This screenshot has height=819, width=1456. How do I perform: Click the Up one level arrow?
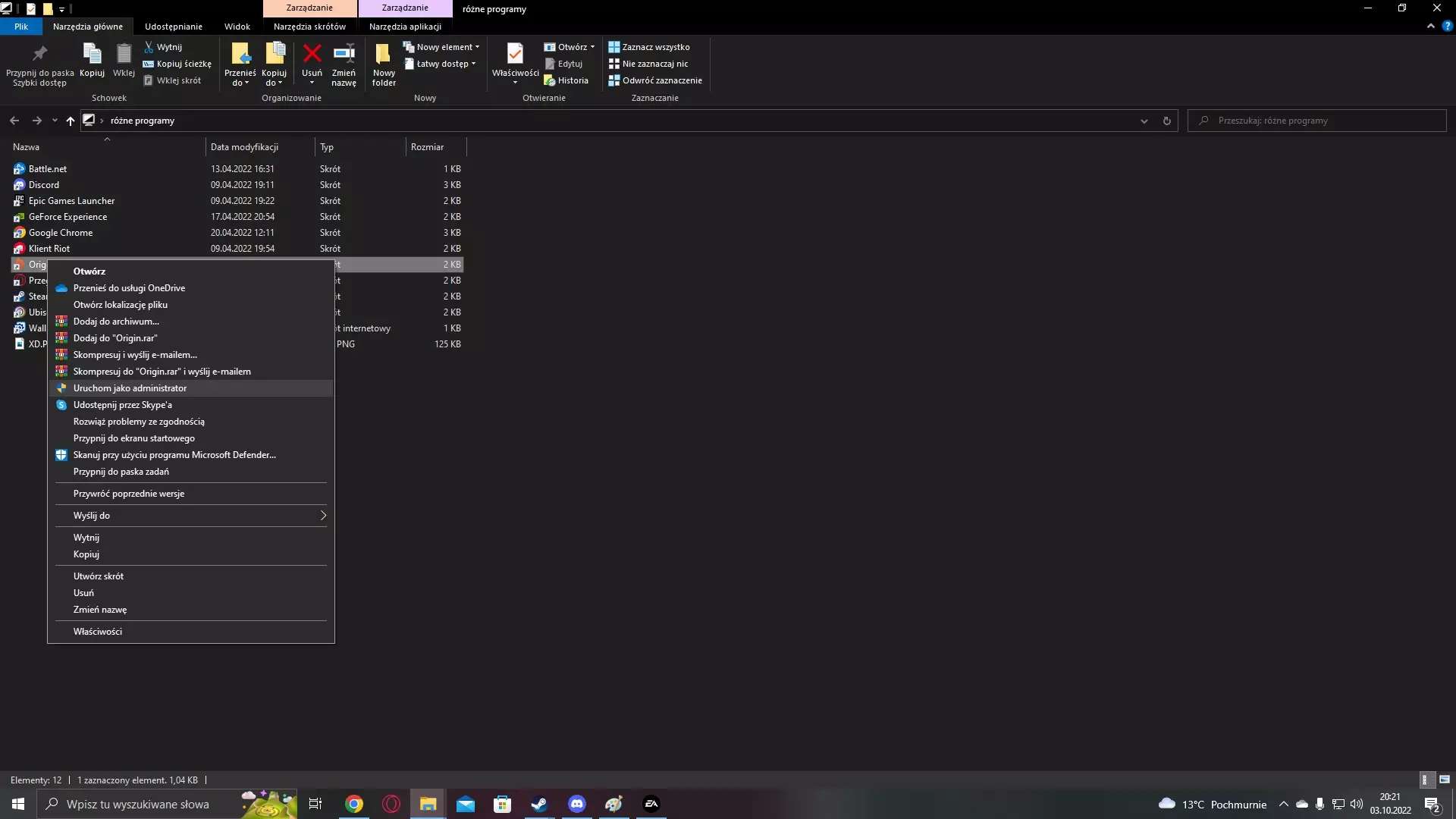(x=71, y=121)
